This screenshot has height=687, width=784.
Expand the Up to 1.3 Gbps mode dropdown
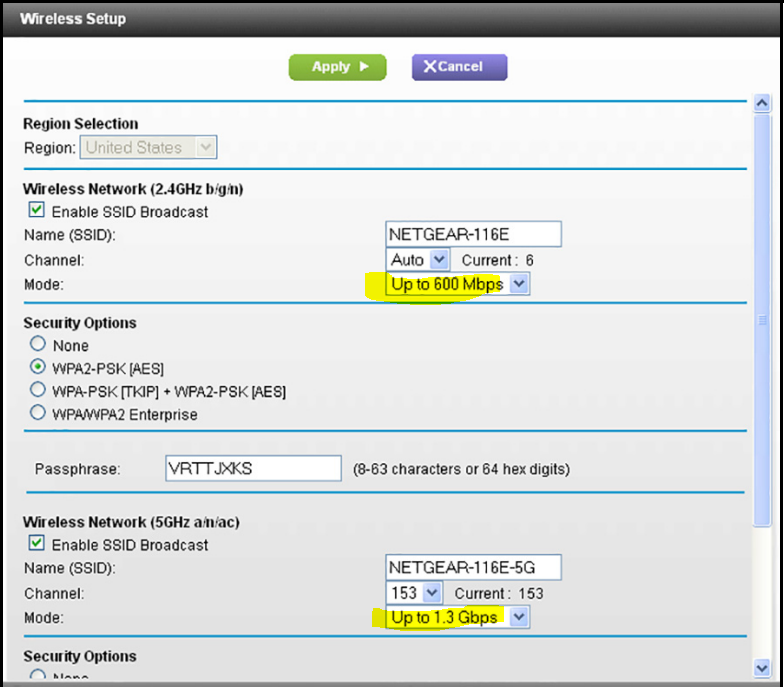[x=458, y=618]
